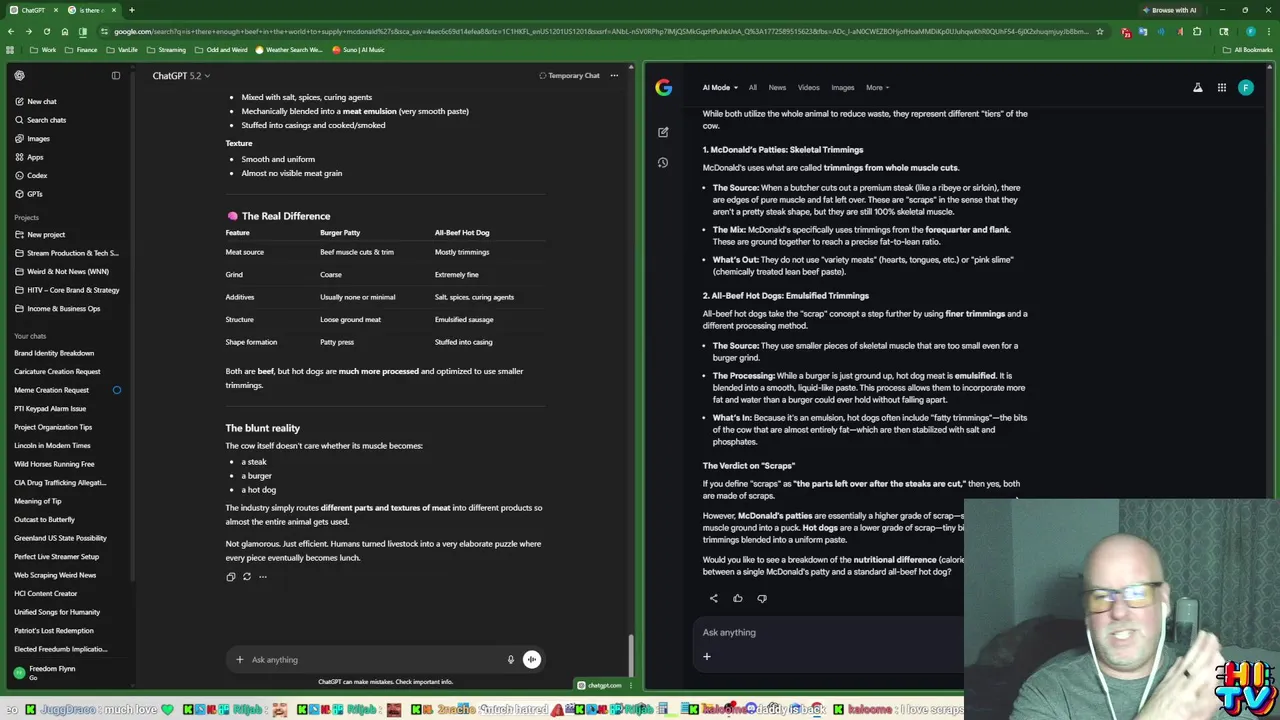Select the Images tab in Google search
The height and width of the screenshot is (720, 1280).
[843, 88]
